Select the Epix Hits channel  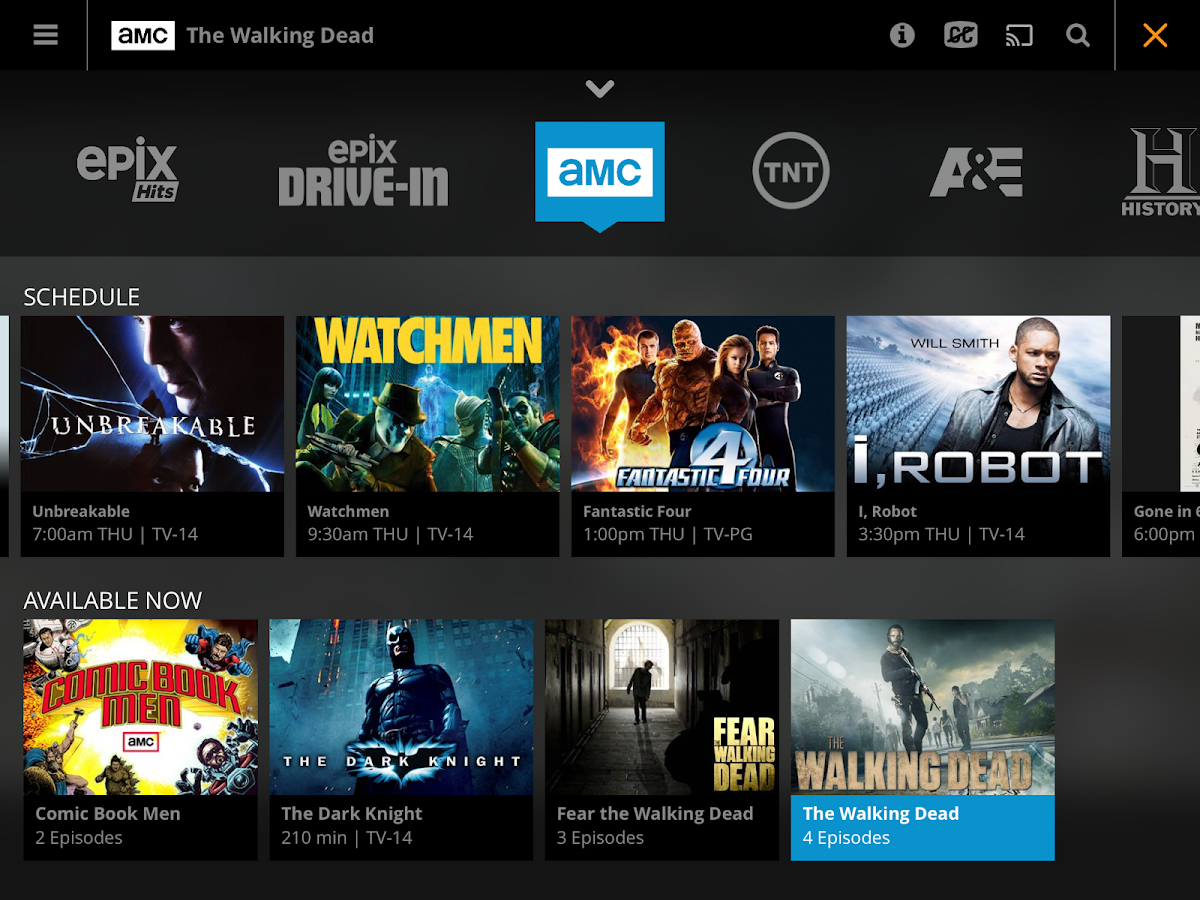(127, 170)
